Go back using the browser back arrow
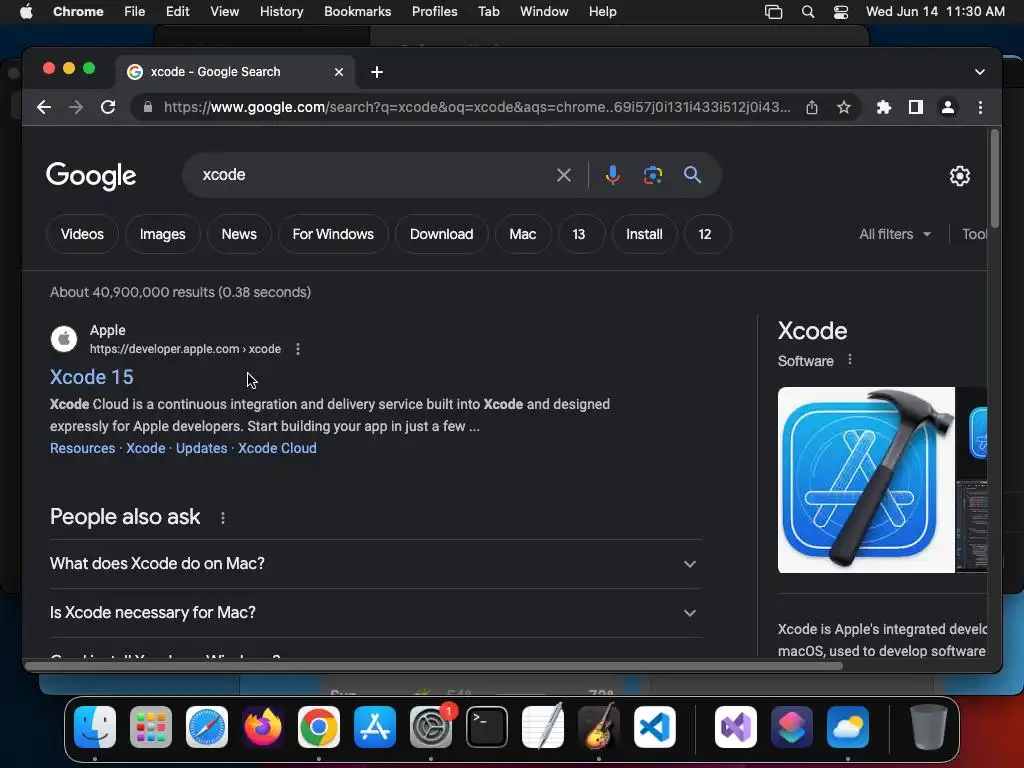The height and width of the screenshot is (768, 1024). point(44,107)
